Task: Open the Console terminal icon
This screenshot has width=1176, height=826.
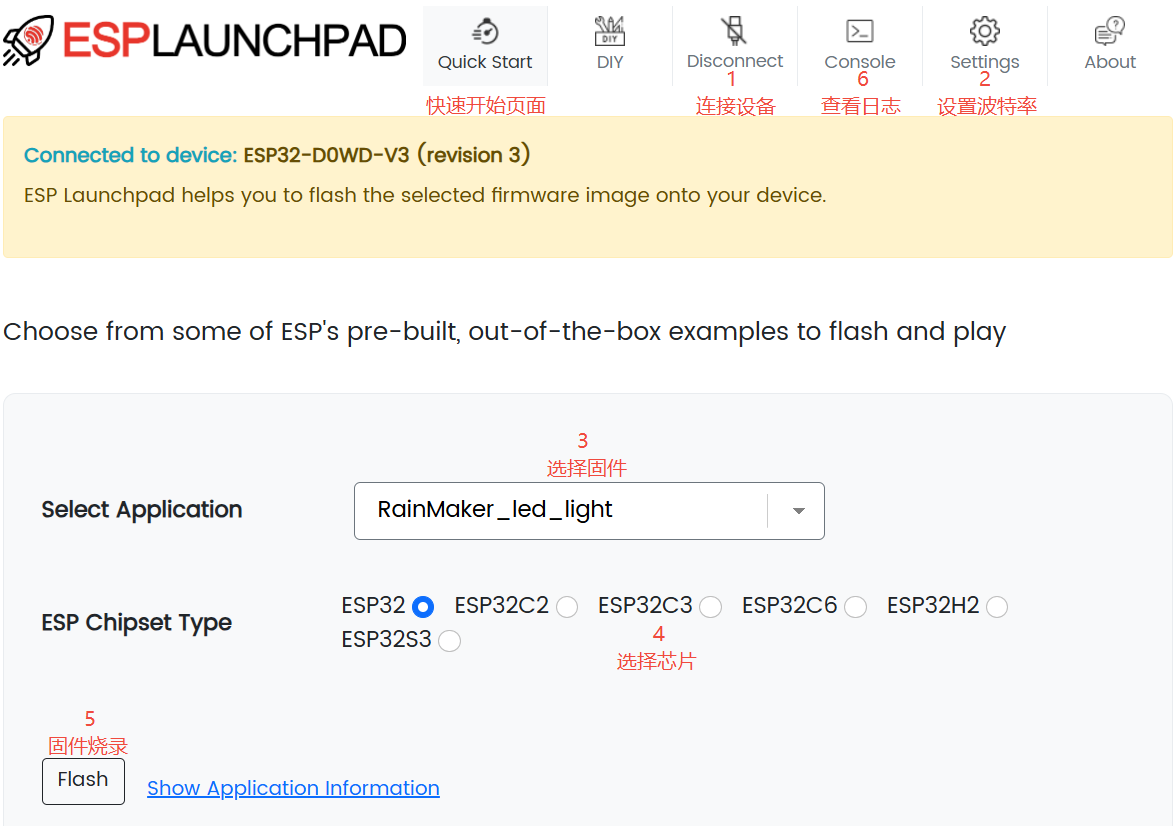Action: (x=859, y=31)
